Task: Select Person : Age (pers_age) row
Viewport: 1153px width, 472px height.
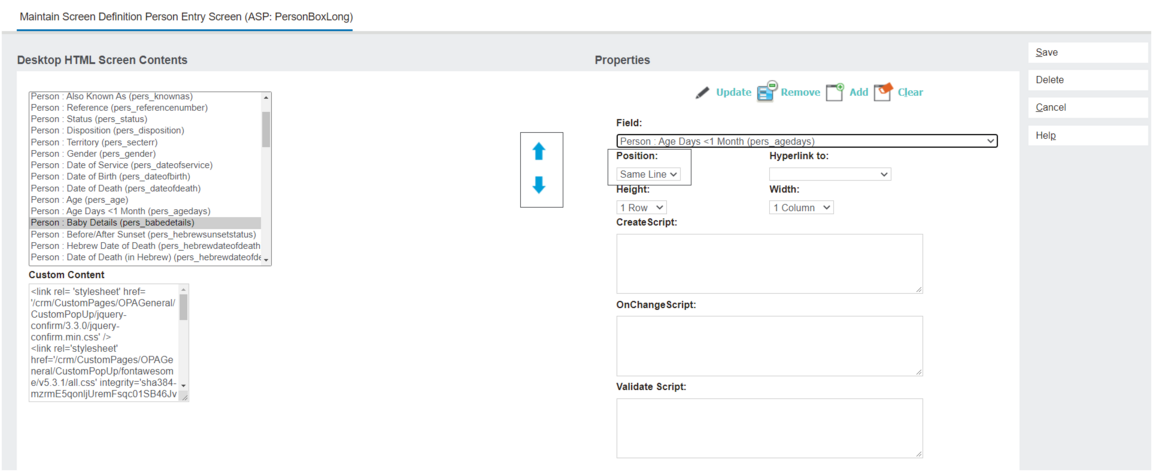Action: (x=145, y=199)
